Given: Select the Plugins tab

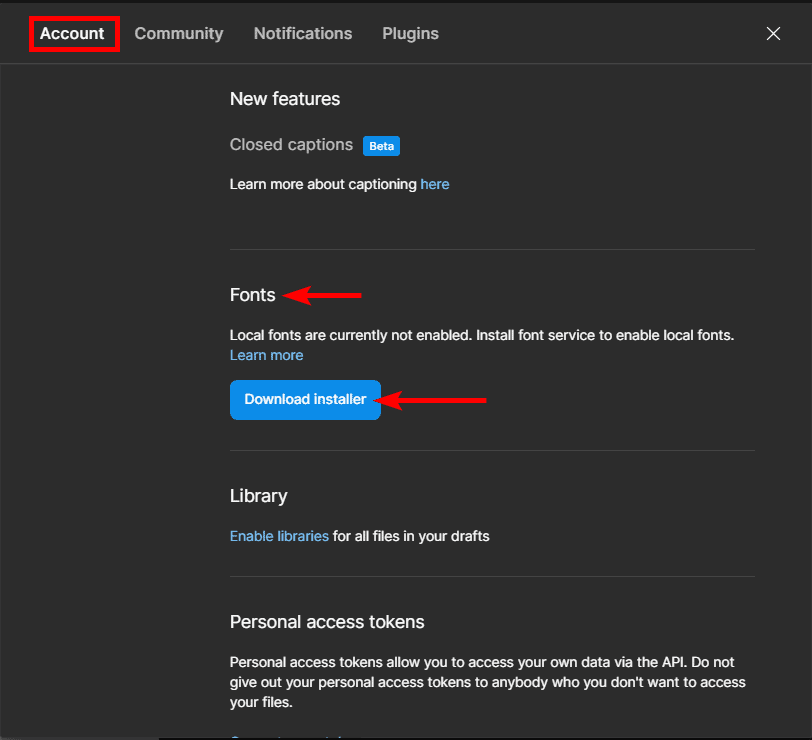Looking at the screenshot, I should (x=410, y=33).
